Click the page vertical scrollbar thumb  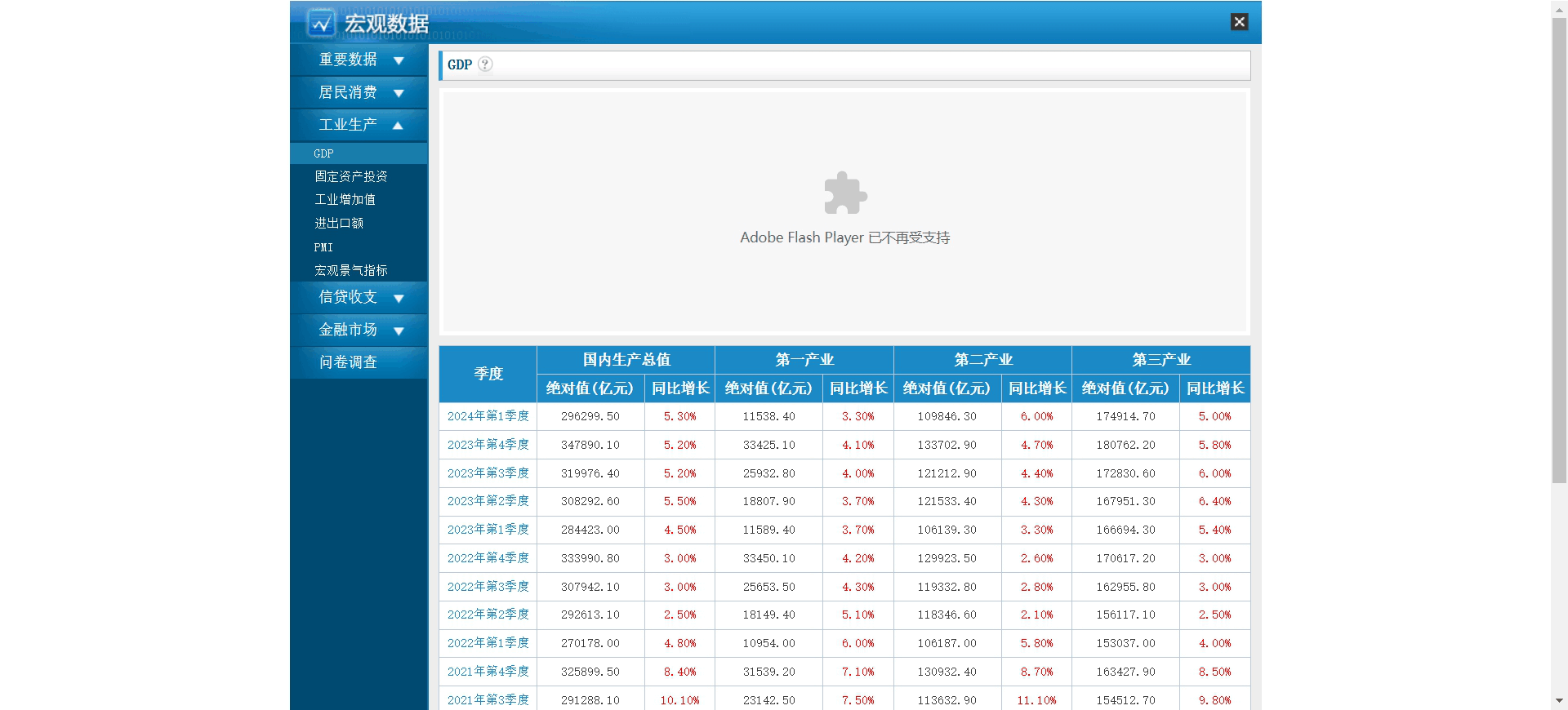(1559, 250)
